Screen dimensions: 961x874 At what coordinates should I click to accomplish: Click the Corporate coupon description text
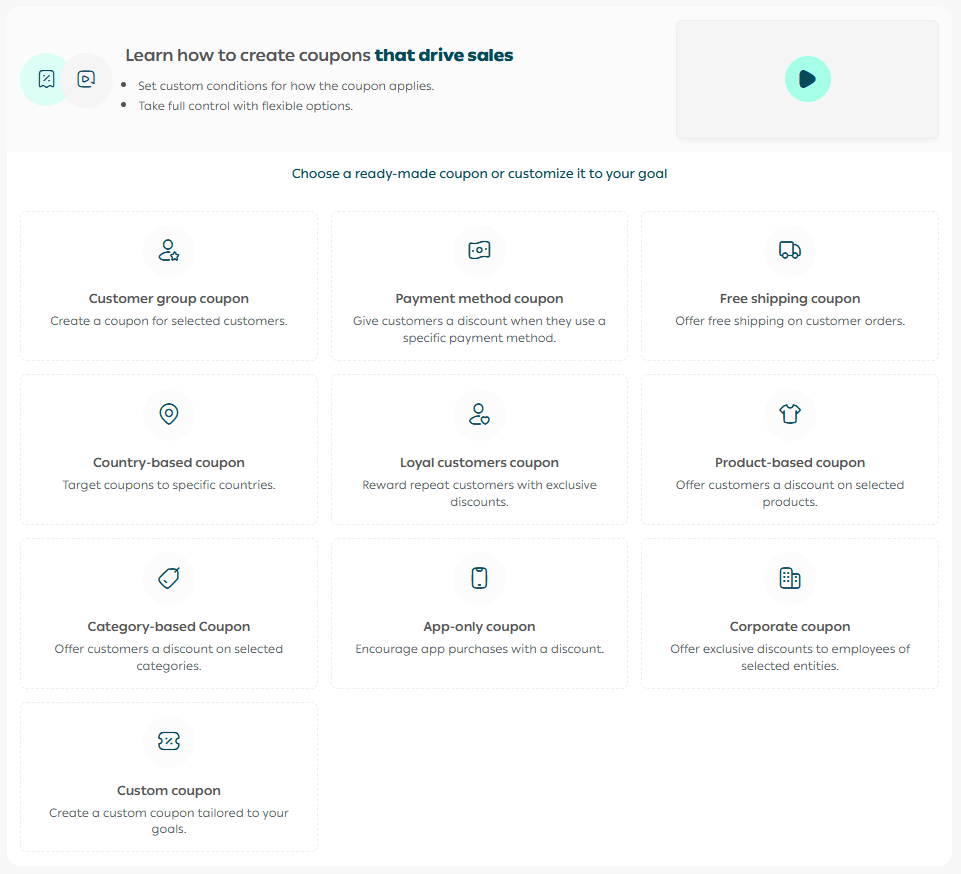789,657
